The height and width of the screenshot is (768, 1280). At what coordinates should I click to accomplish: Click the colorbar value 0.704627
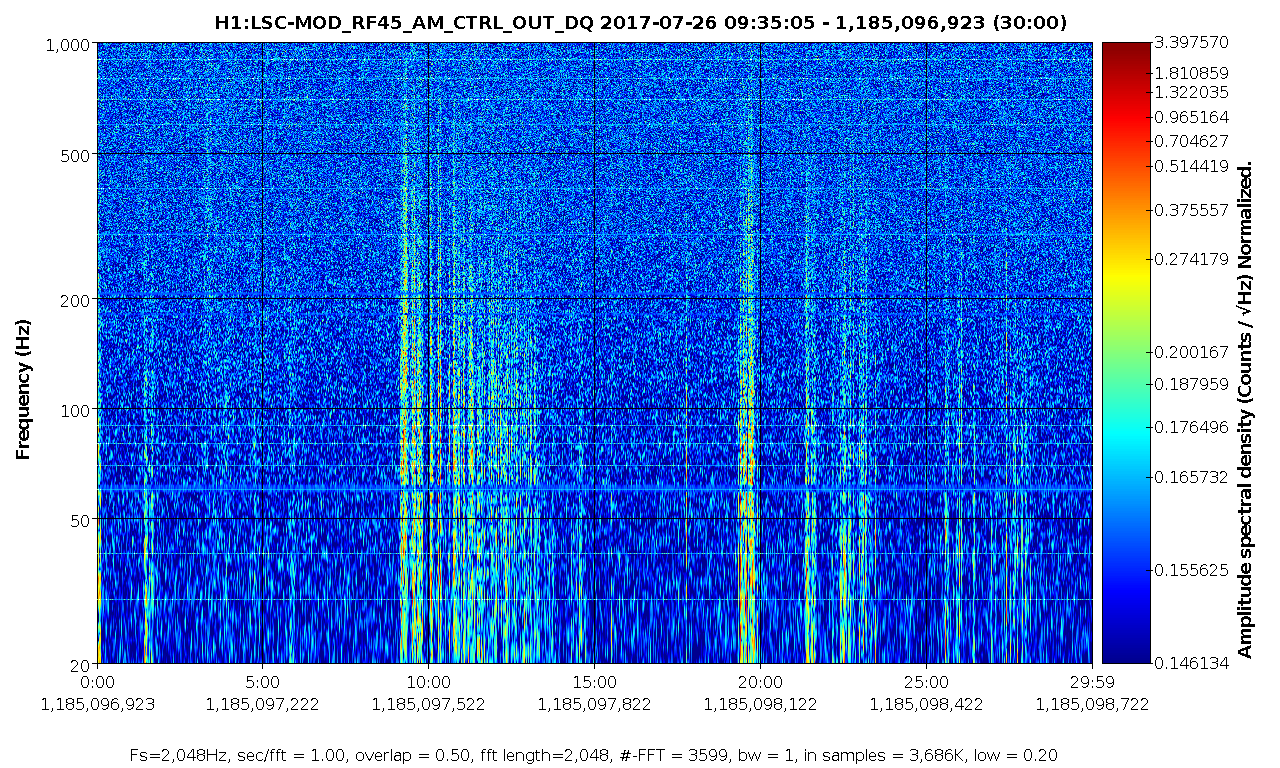(x=1191, y=141)
